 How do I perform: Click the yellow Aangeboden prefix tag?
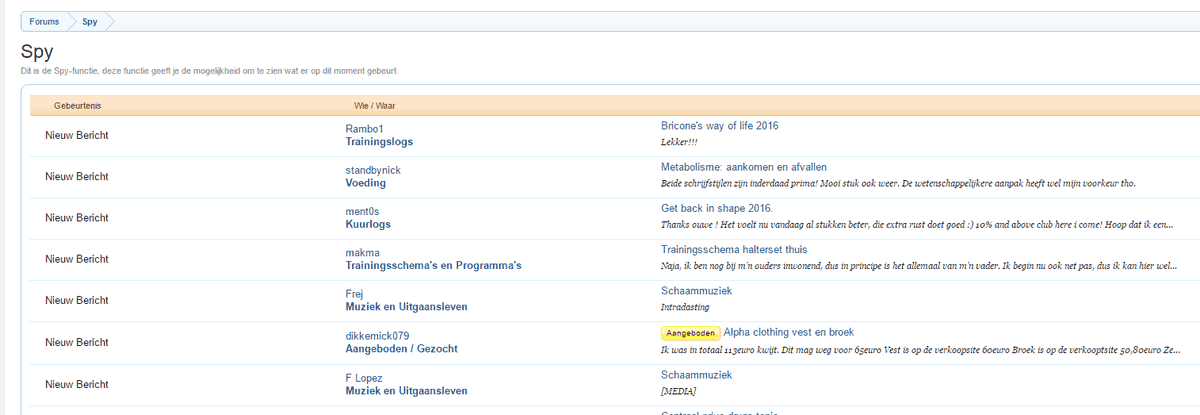click(689, 333)
